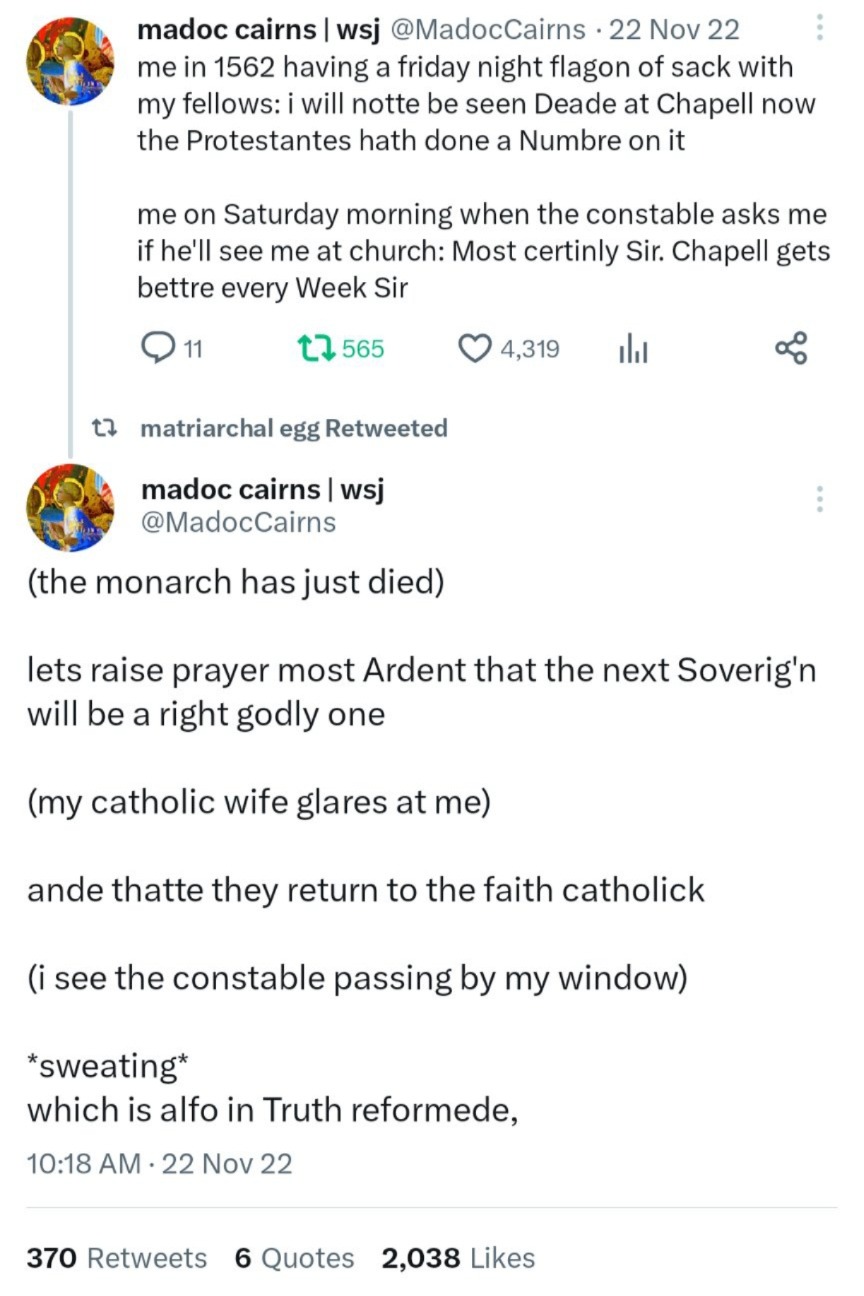
Task: Share the first tweet via share icon
Action: 790,348
